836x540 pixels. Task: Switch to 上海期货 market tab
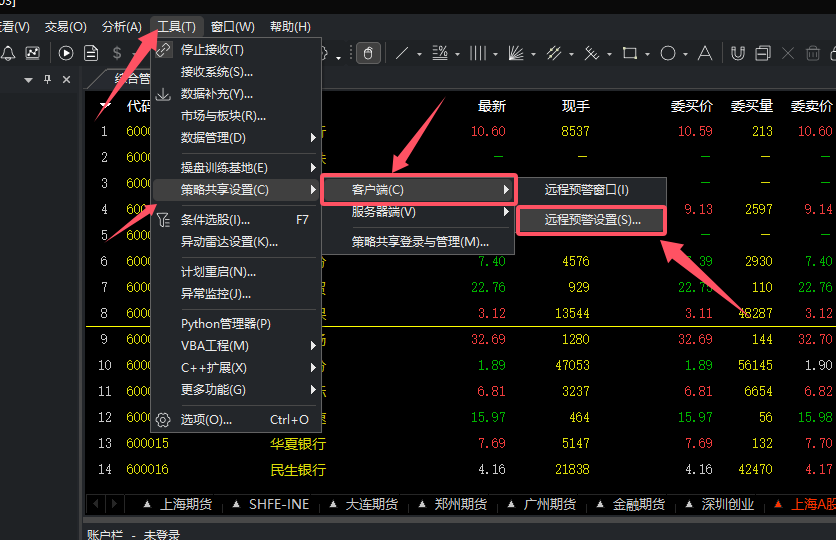tap(178, 504)
